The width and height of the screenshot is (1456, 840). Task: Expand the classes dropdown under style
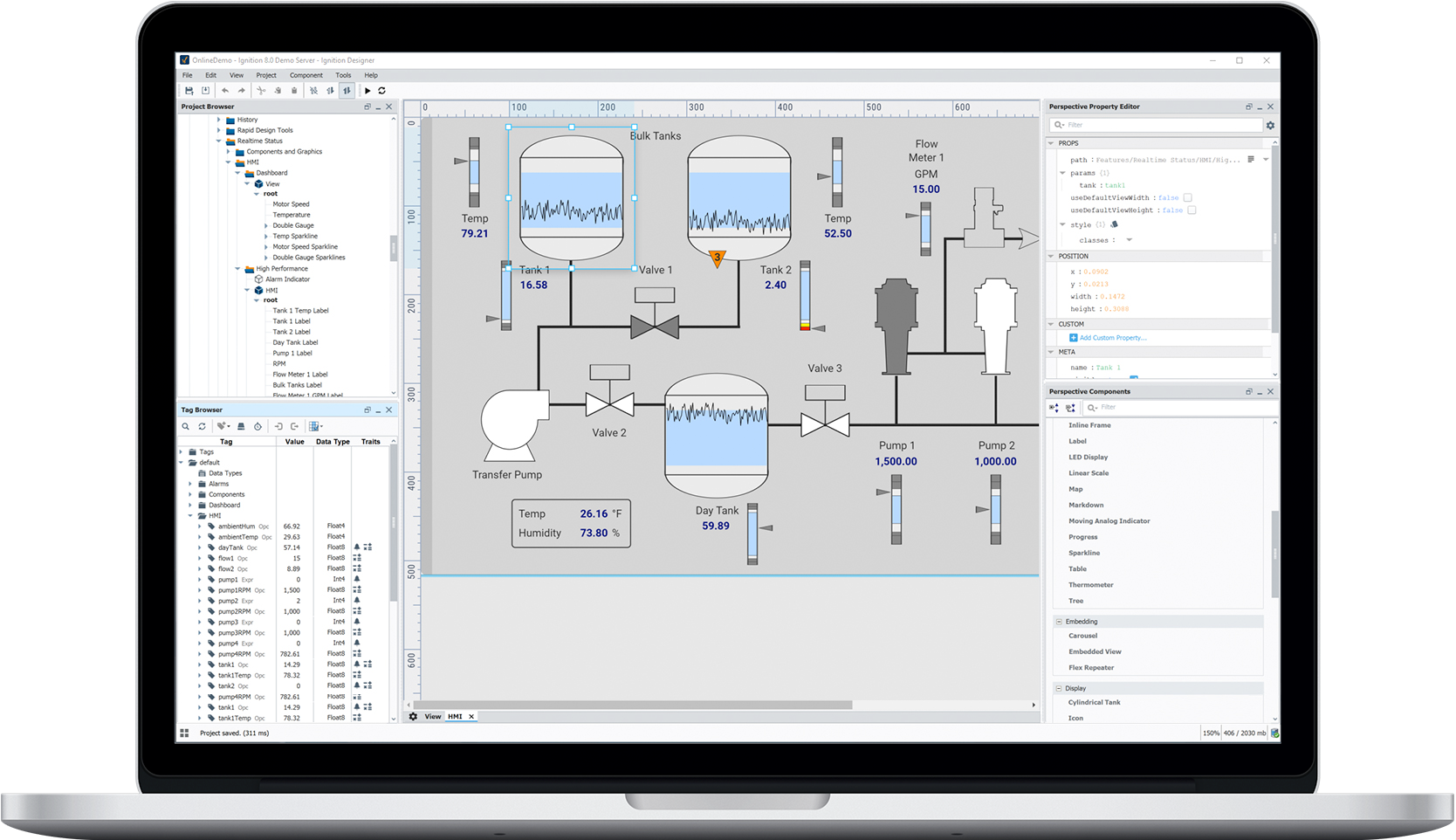[1130, 239]
